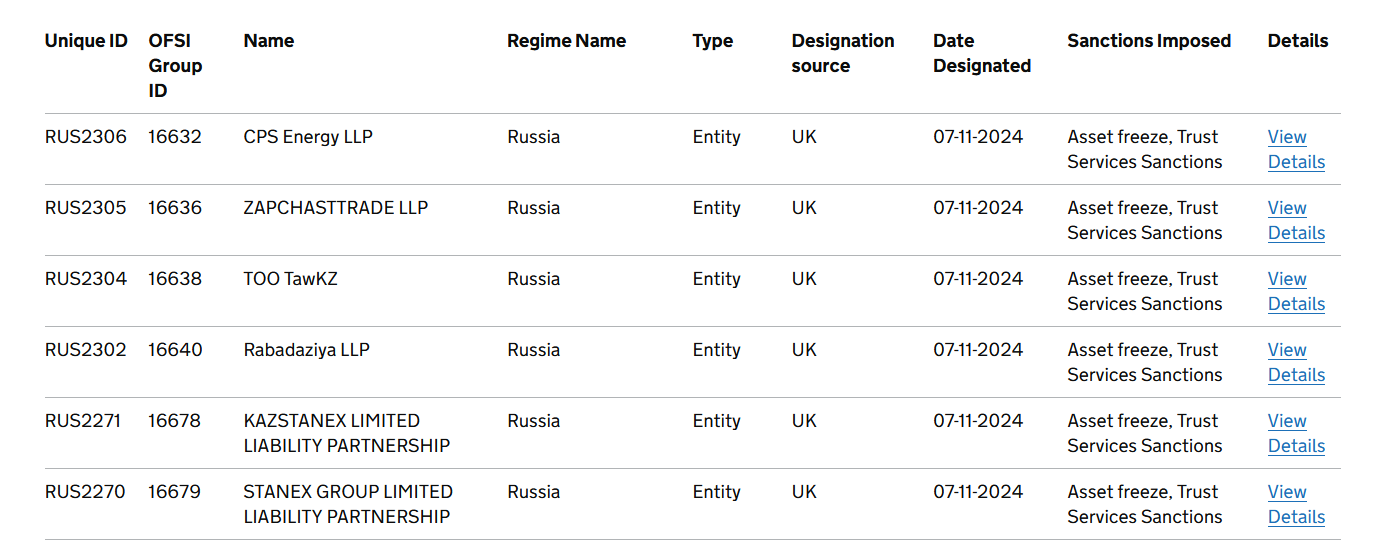This screenshot has width=1380, height=545.
Task: Select the Rabadaziya LLP name cell
Action: pos(307,350)
